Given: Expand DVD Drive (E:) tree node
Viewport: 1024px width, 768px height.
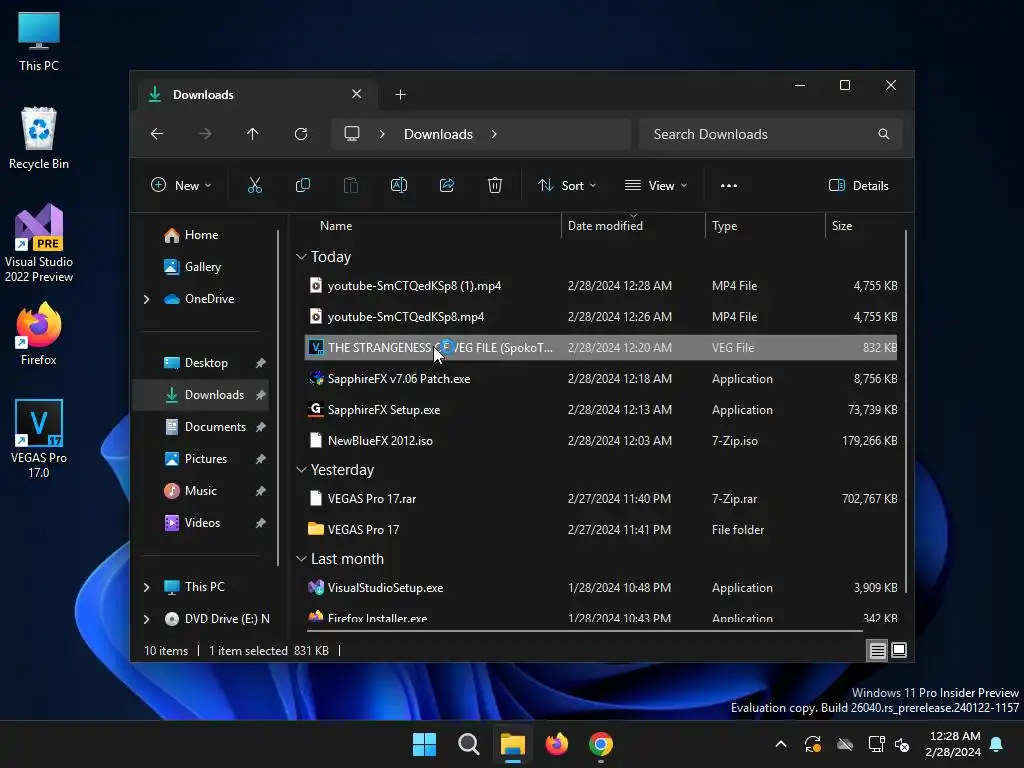Looking at the screenshot, I should [x=146, y=619].
